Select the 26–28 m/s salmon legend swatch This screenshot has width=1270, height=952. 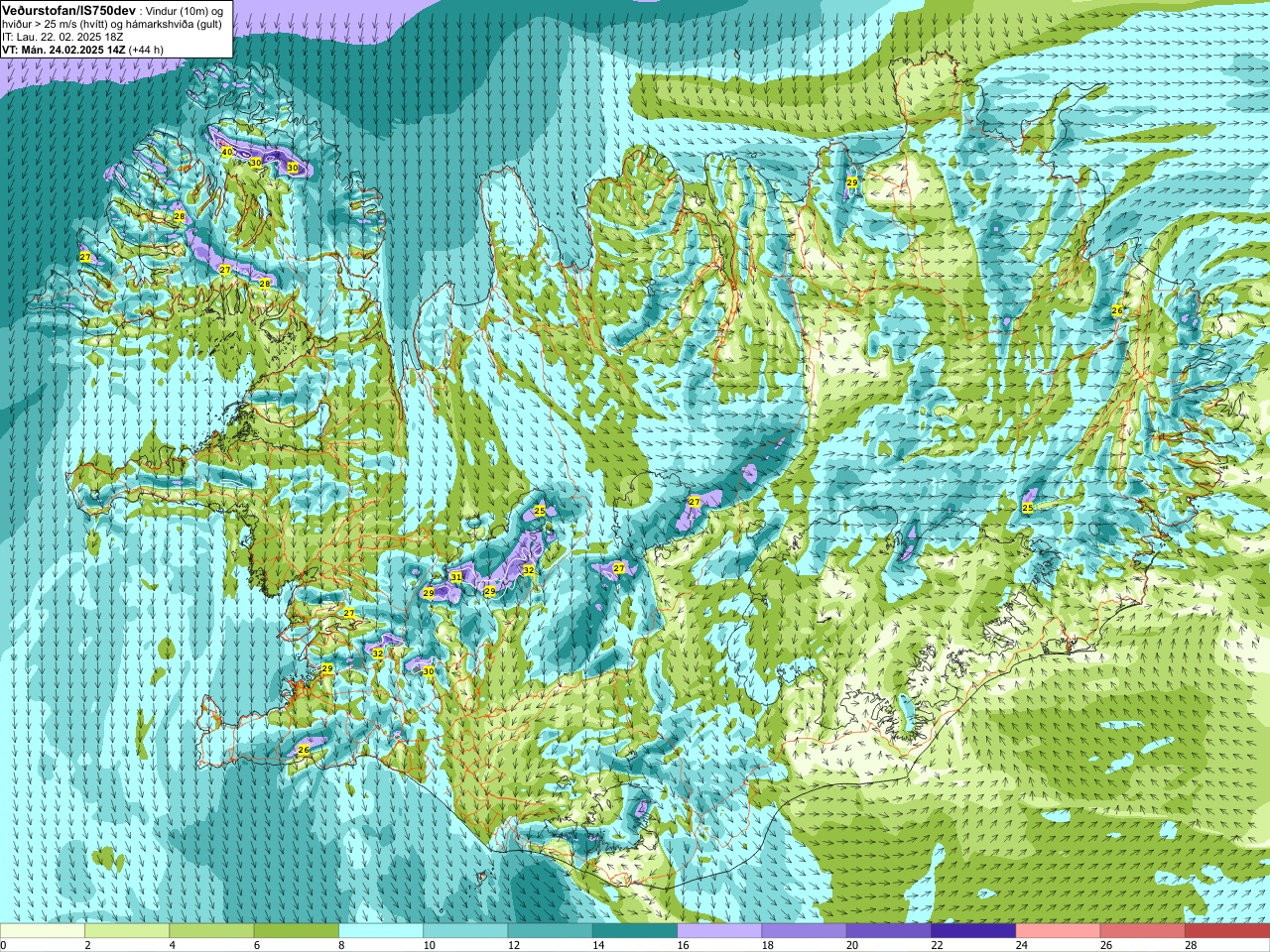[1143, 931]
